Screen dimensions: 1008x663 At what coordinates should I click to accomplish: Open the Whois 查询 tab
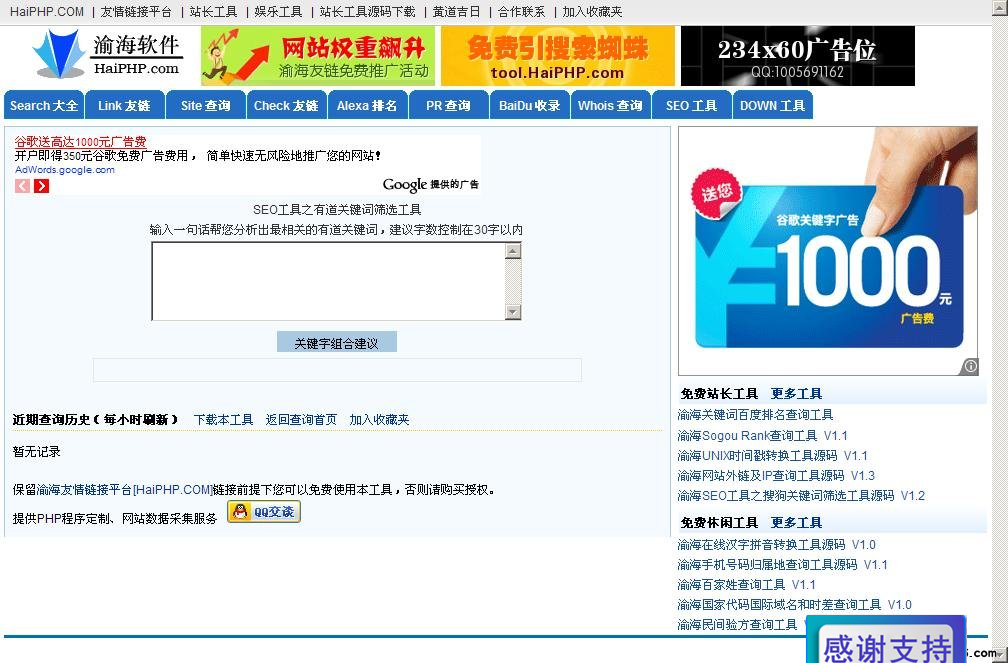610,105
